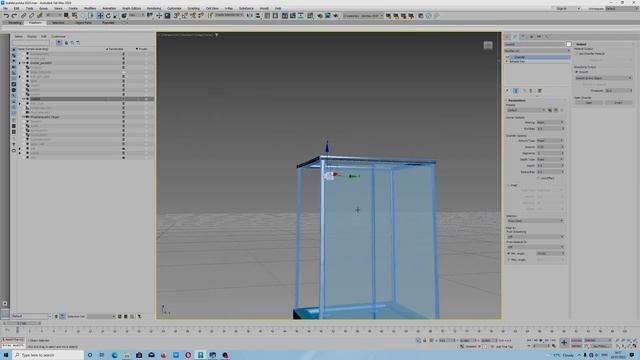Viewport: 640px width, 360px height.
Task: Click the teapot Render Production icon
Action: click(x=336, y=16)
